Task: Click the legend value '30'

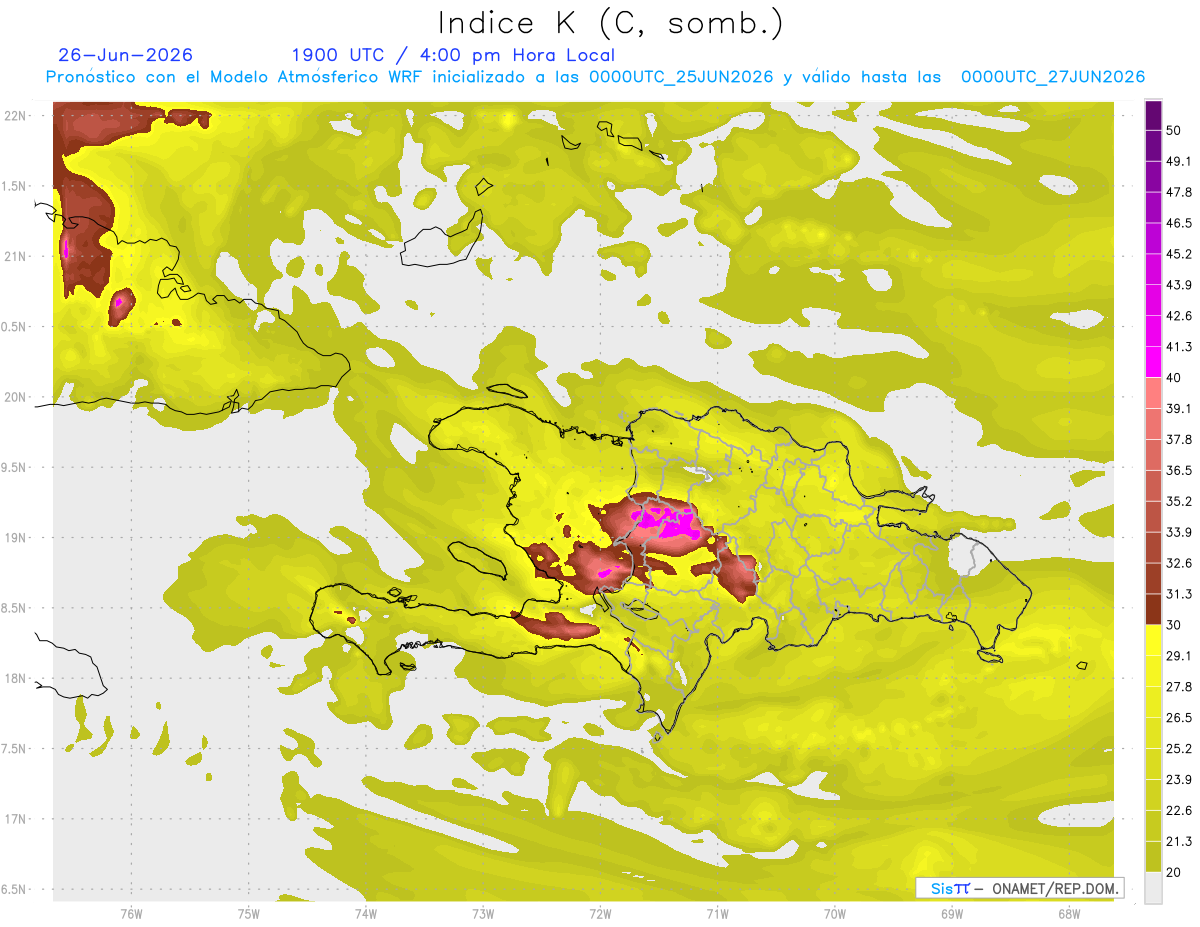Action: [x=1174, y=625]
